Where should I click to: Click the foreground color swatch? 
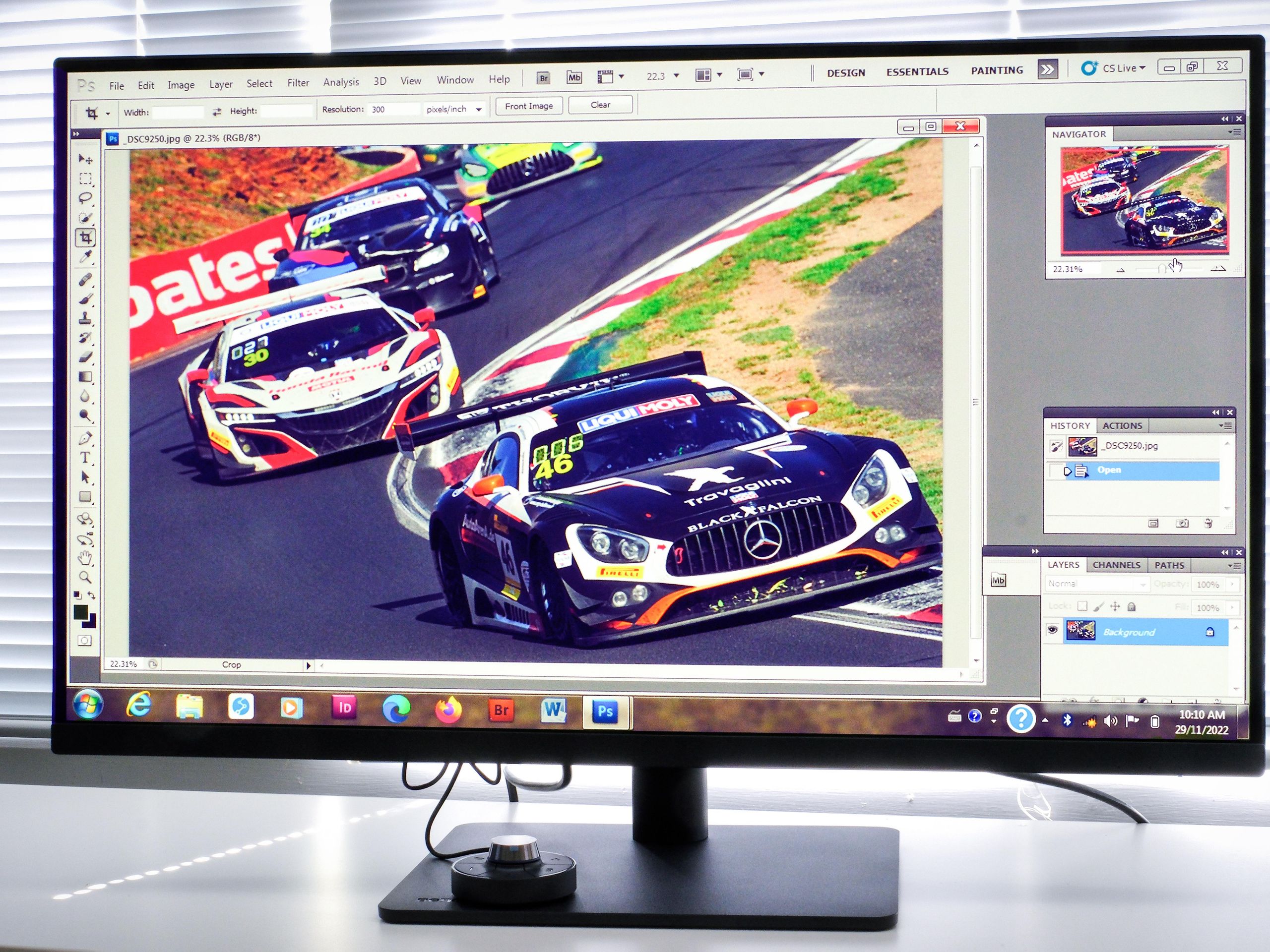81,612
